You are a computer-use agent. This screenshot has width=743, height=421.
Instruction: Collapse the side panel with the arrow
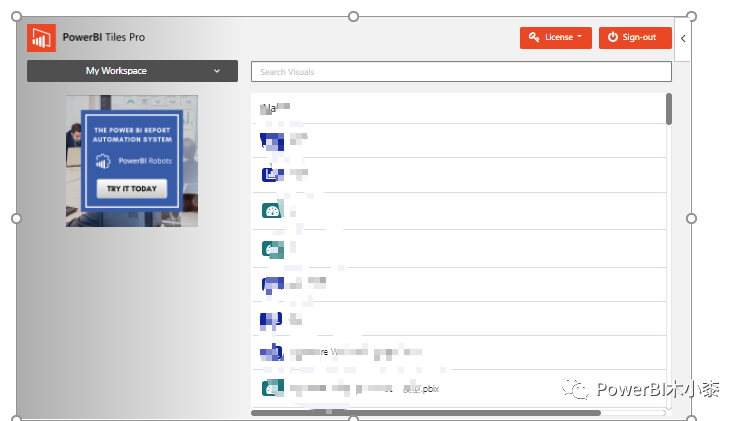click(683, 38)
